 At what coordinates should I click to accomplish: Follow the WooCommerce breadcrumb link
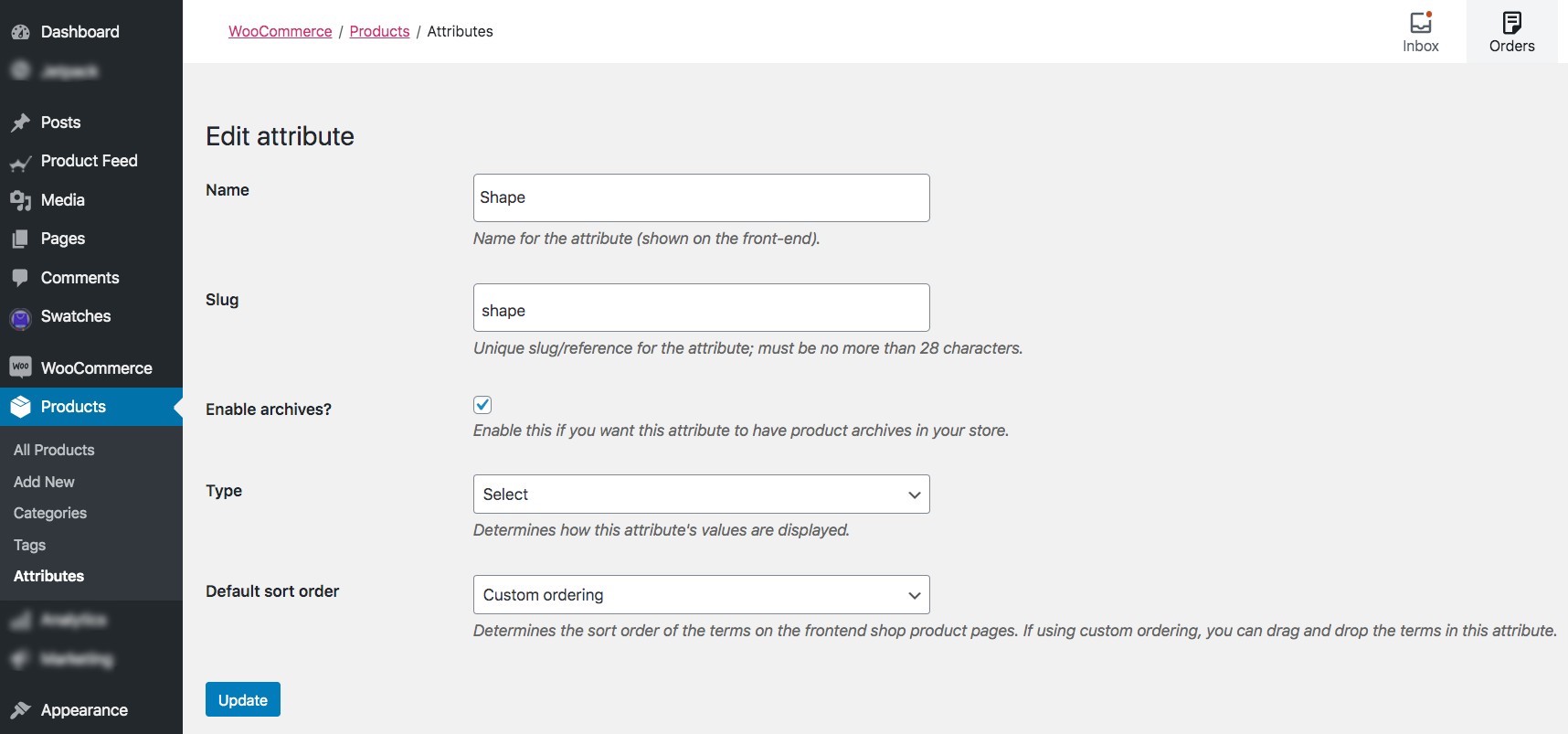(280, 31)
